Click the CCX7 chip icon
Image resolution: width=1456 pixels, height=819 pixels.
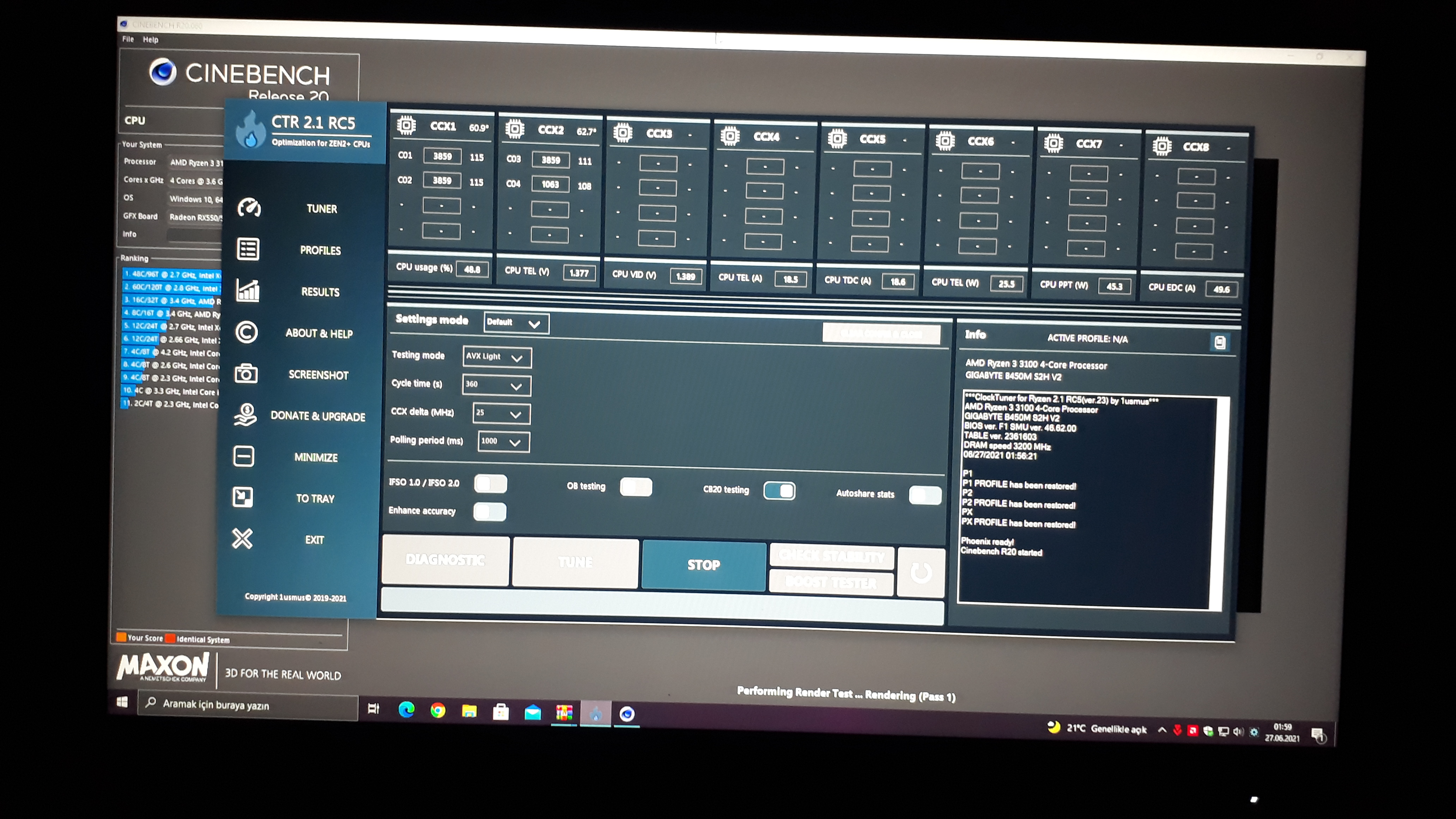coord(1053,143)
